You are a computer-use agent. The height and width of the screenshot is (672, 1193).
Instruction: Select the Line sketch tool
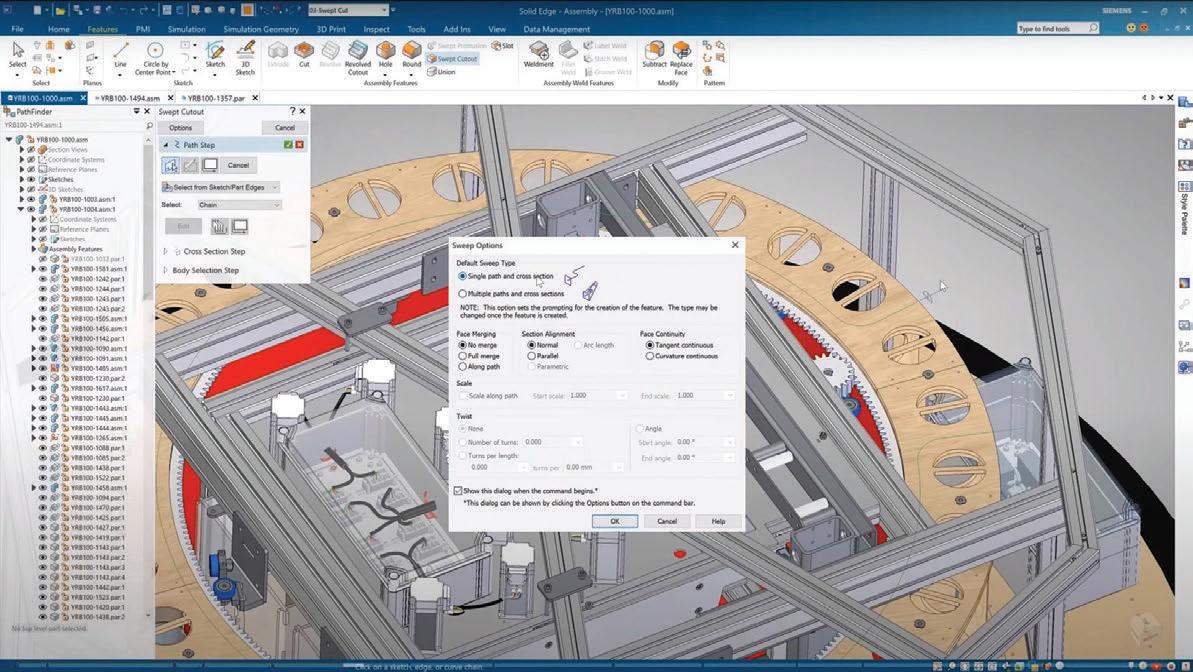click(120, 55)
